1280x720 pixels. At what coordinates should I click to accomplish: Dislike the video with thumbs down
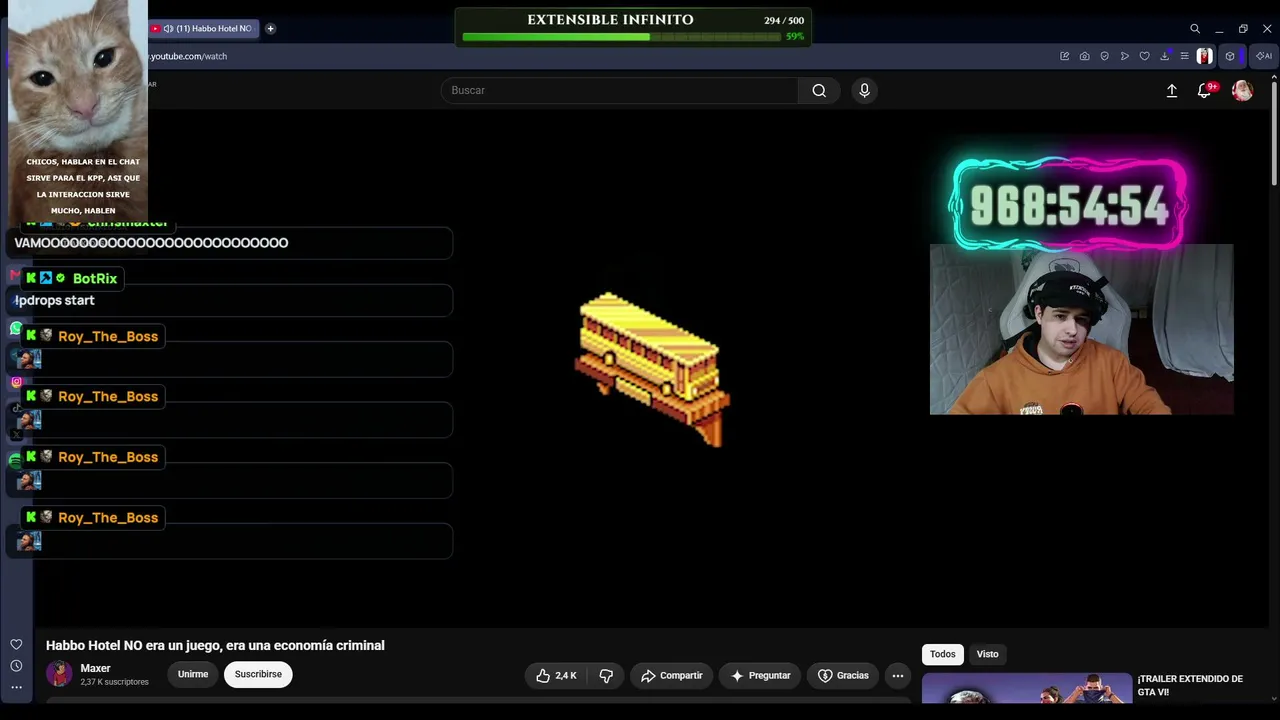[606, 676]
